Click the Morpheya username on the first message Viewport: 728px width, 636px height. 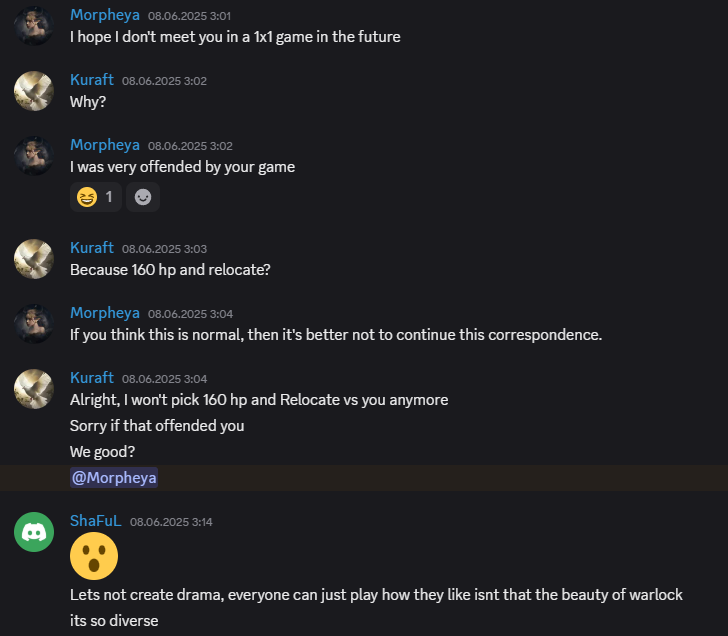[104, 15]
